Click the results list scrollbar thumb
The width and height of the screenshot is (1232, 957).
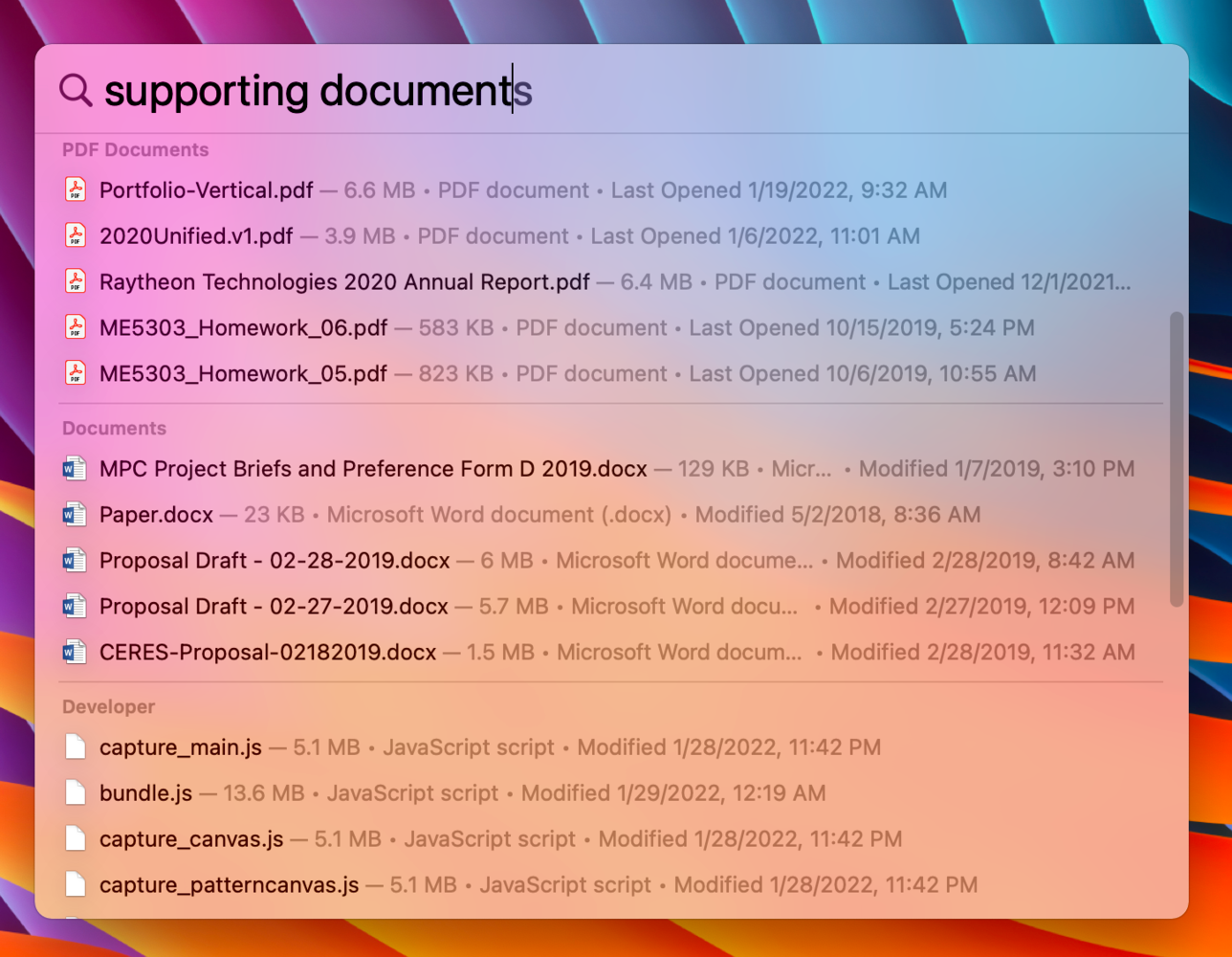[1177, 459]
